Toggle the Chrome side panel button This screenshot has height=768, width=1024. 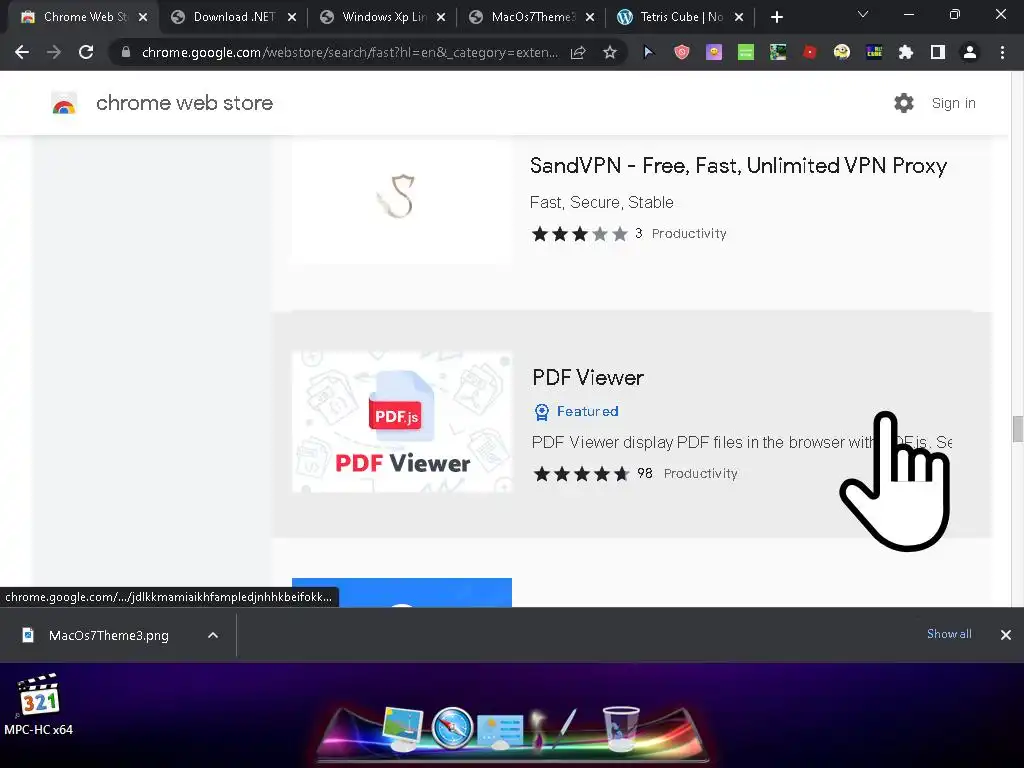[x=938, y=52]
